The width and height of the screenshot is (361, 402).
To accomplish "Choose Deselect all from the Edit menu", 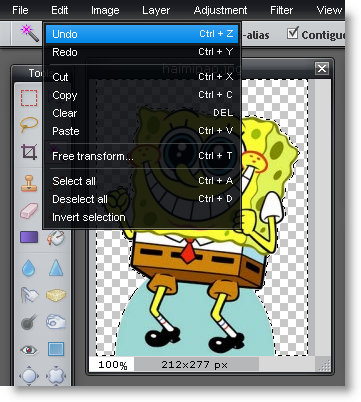I will pyautogui.click(x=142, y=199).
